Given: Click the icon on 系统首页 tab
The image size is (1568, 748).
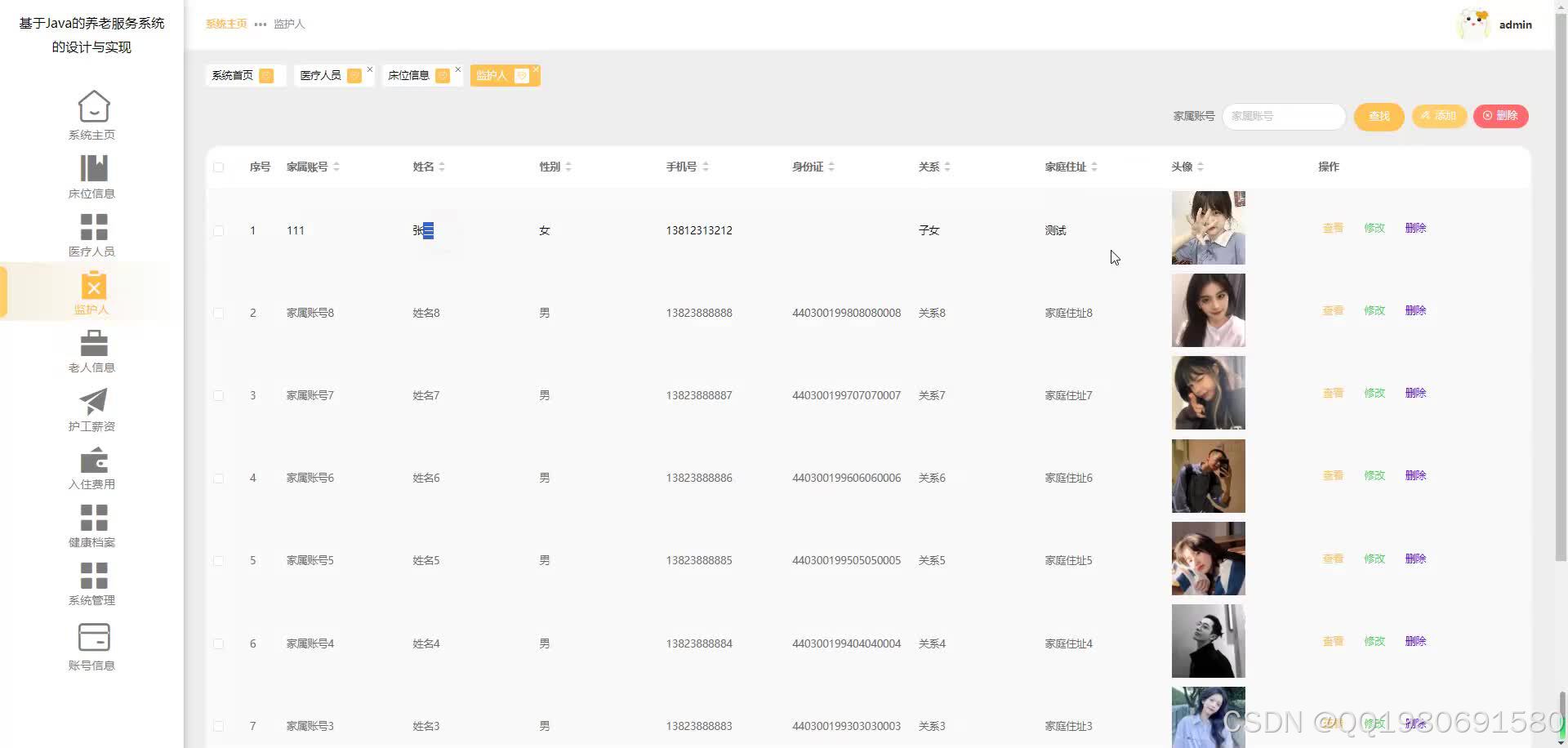Looking at the screenshot, I should (x=266, y=76).
